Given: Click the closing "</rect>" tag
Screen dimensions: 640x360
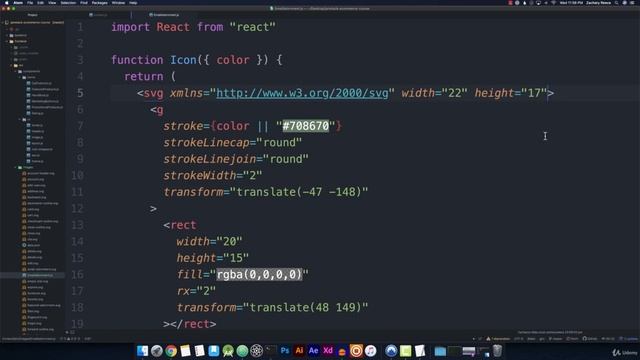Looking at the screenshot, I should pos(193,324).
